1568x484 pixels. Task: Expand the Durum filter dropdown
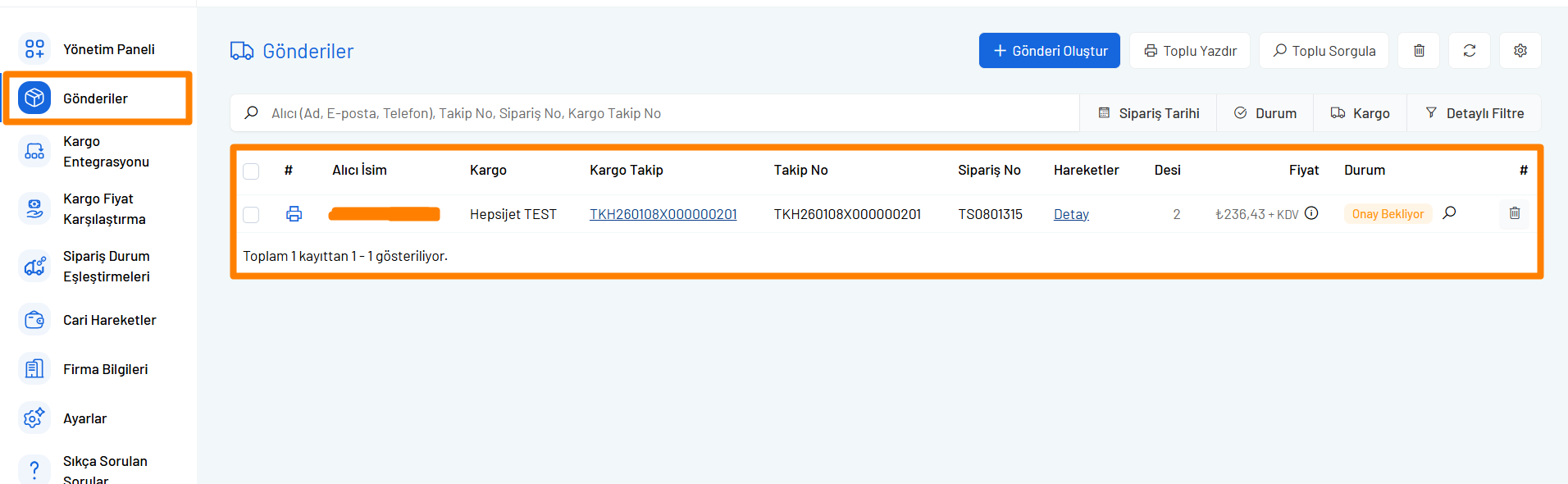tap(1265, 113)
